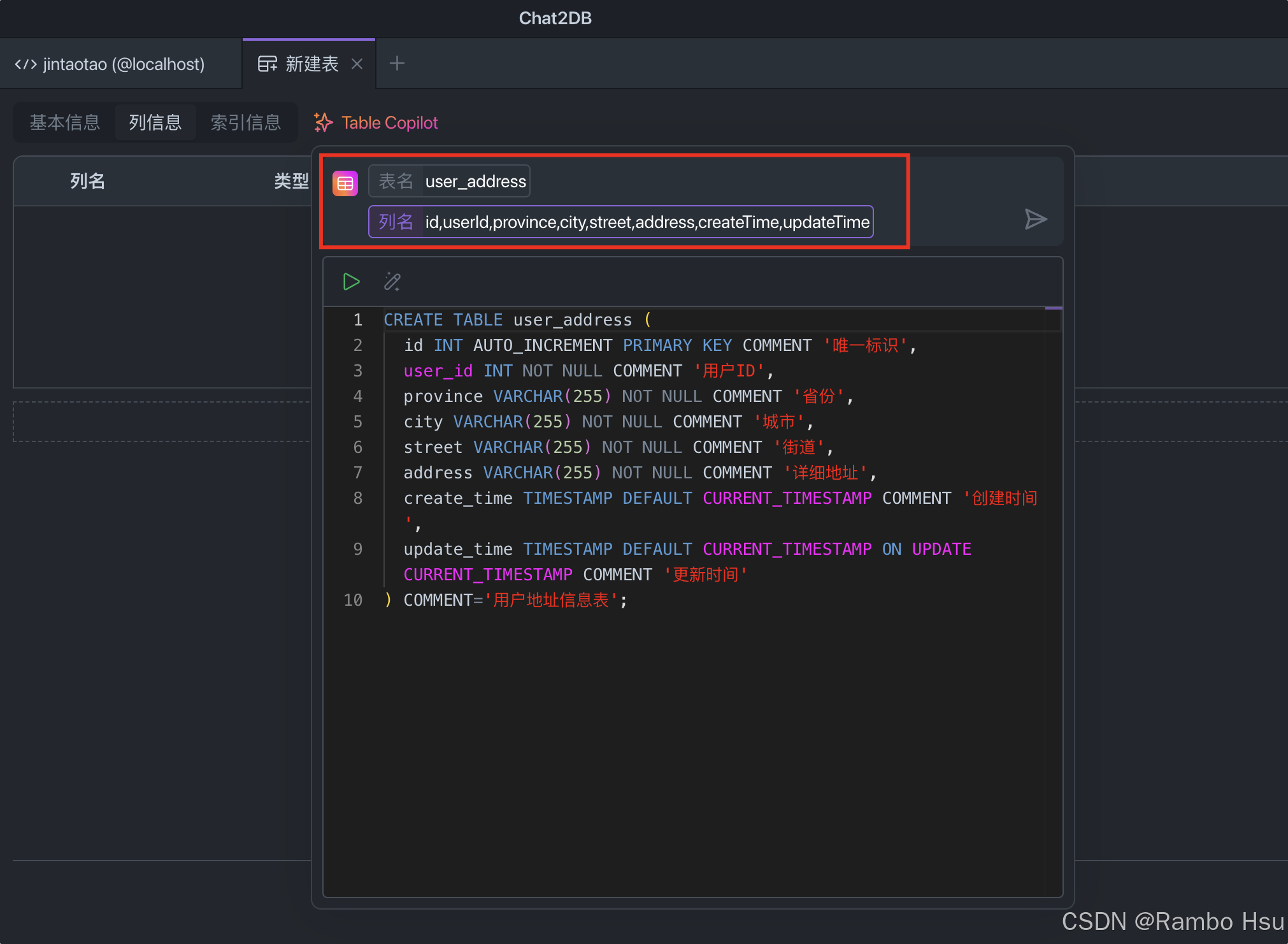Switch to the jintaotao (@localhost) tab

coord(120,64)
